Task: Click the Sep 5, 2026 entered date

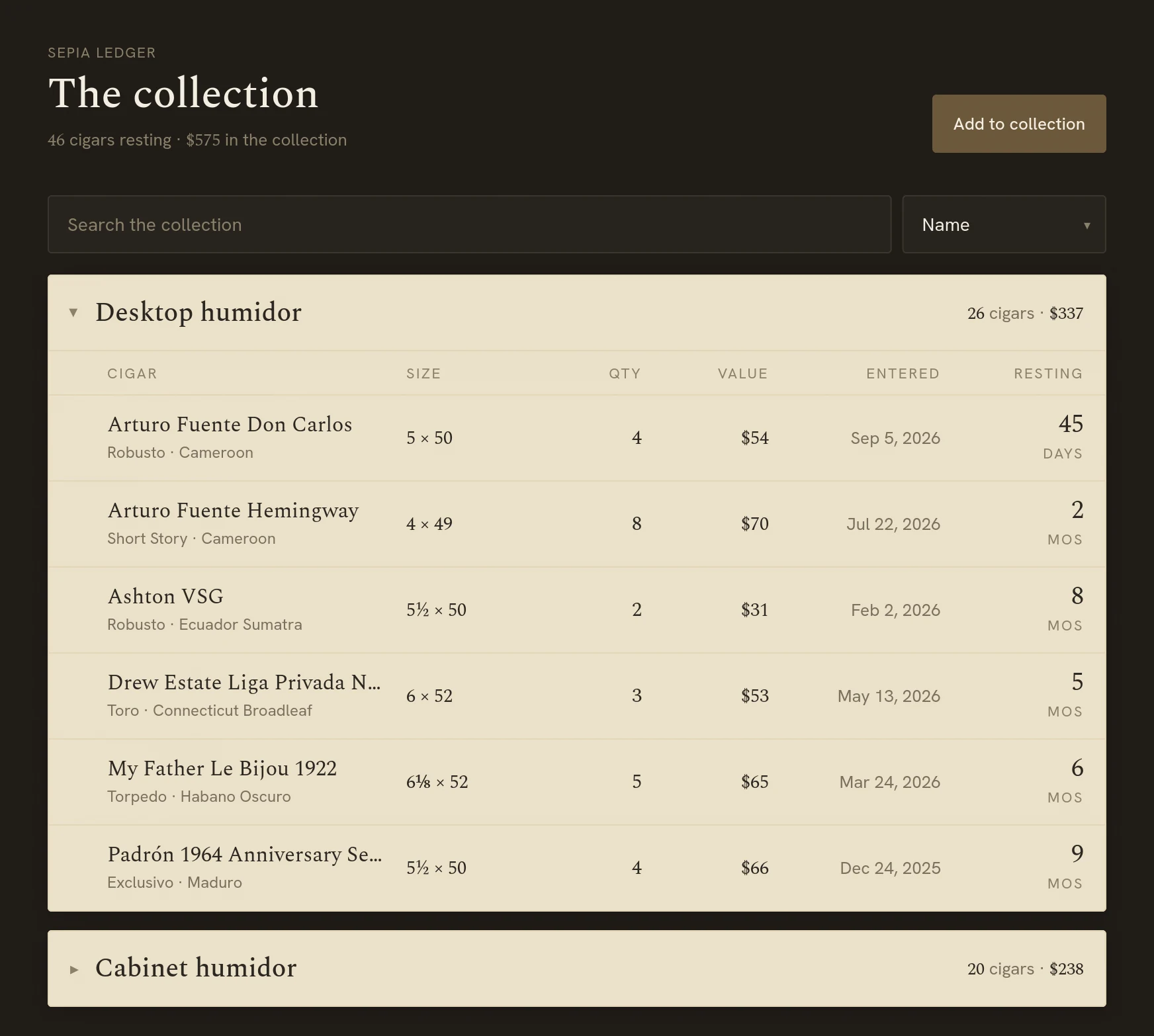Action: 895,438
